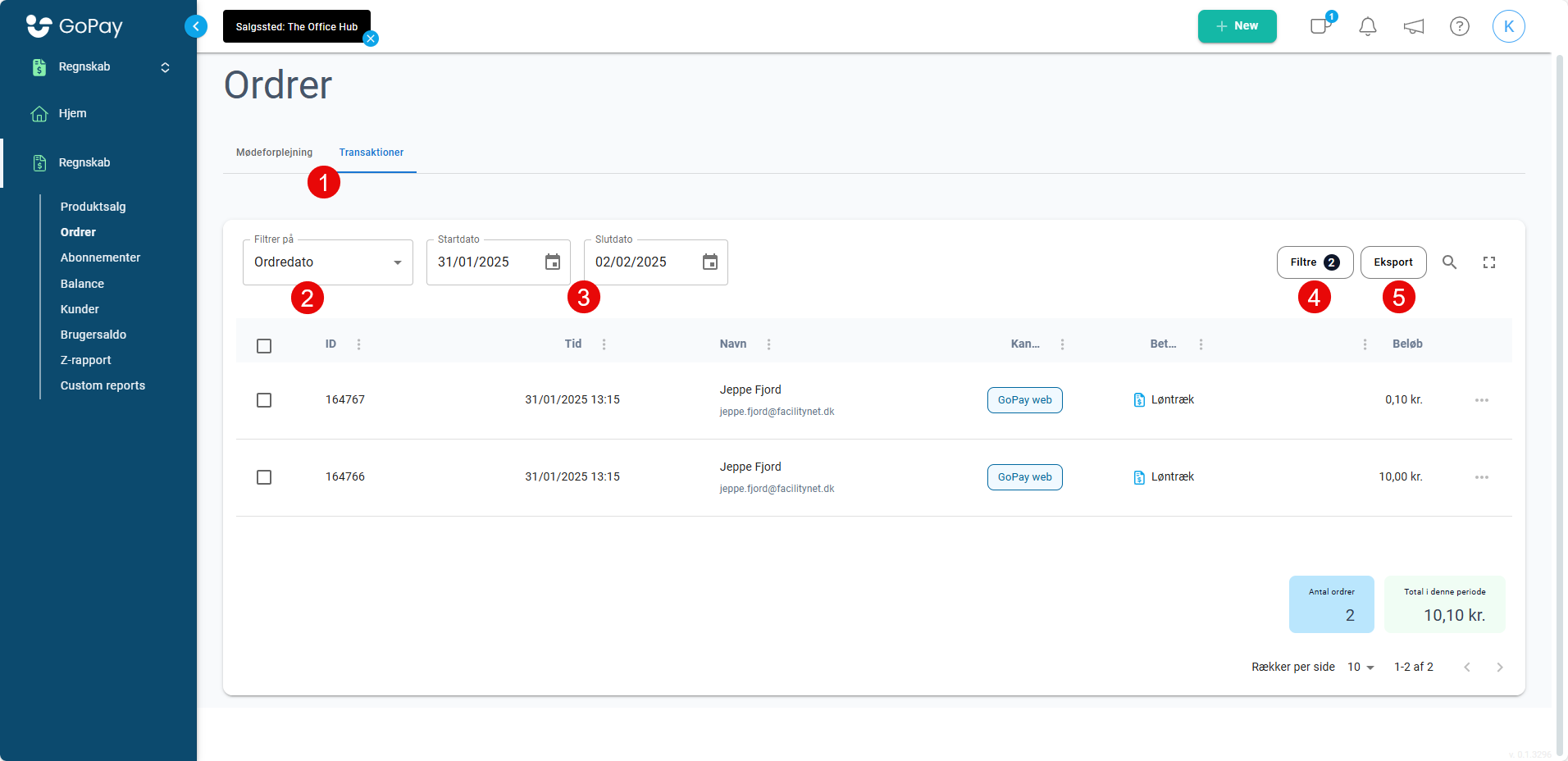Collapse the sidebar with the chevron button
The height and width of the screenshot is (761, 1568).
196,26
